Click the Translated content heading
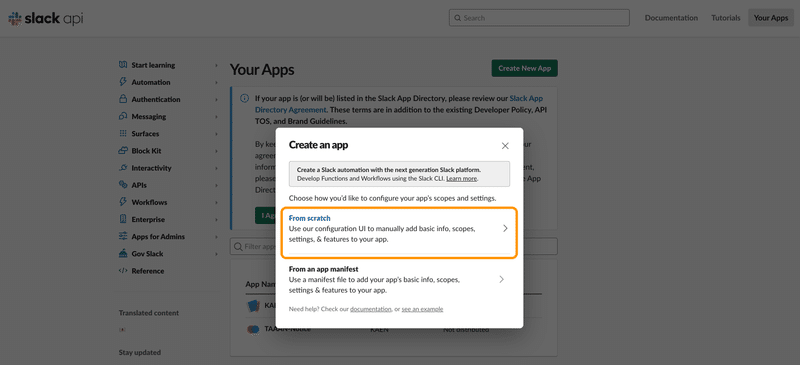The width and height of the screenshot is (800, 365). tap(149, 313)
